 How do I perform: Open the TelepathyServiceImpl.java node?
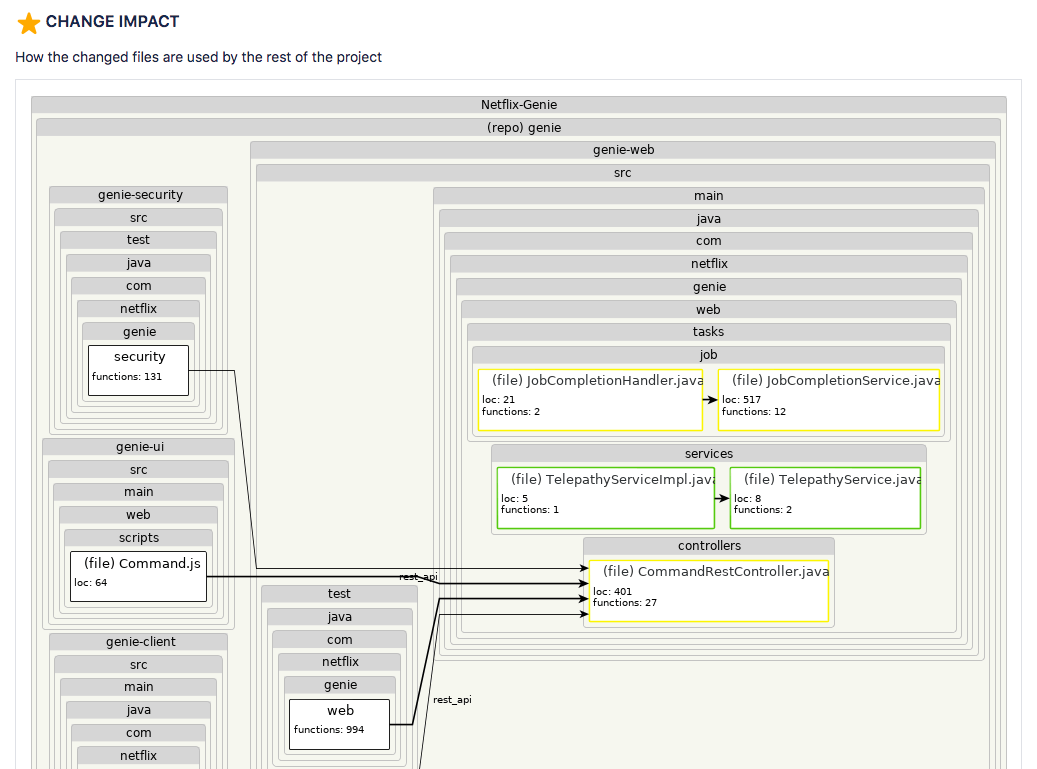pos(605,497)
